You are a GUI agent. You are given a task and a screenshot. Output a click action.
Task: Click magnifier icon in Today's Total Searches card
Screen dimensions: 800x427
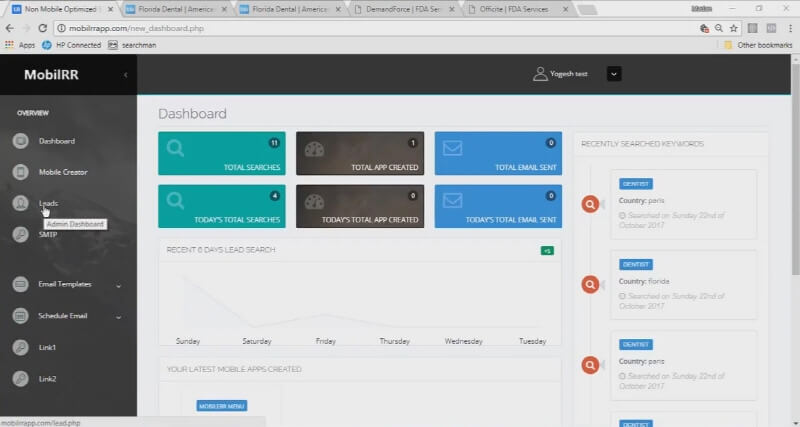175,200
